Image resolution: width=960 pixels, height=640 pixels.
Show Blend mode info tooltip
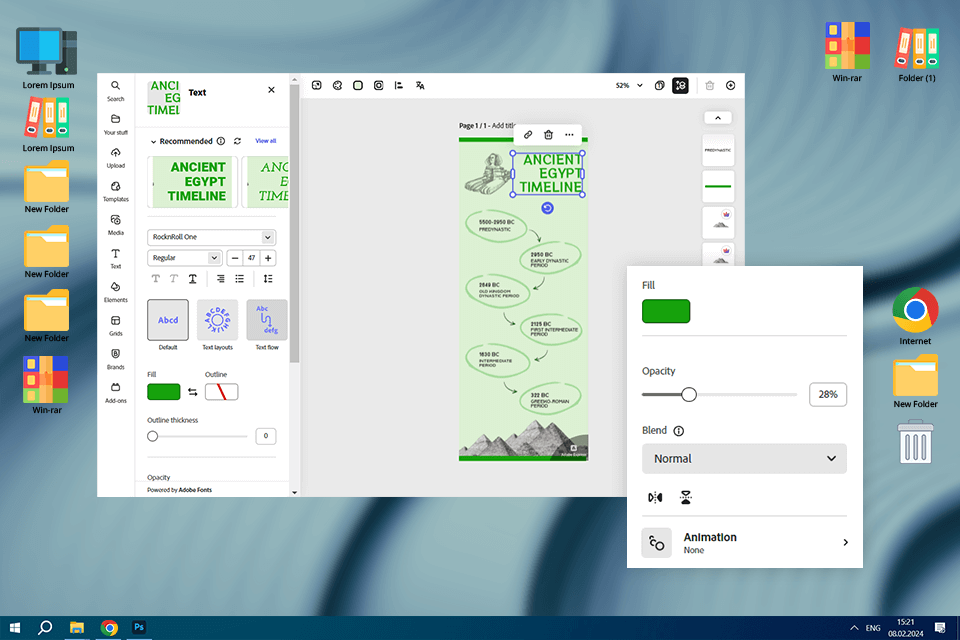[678, 431]
